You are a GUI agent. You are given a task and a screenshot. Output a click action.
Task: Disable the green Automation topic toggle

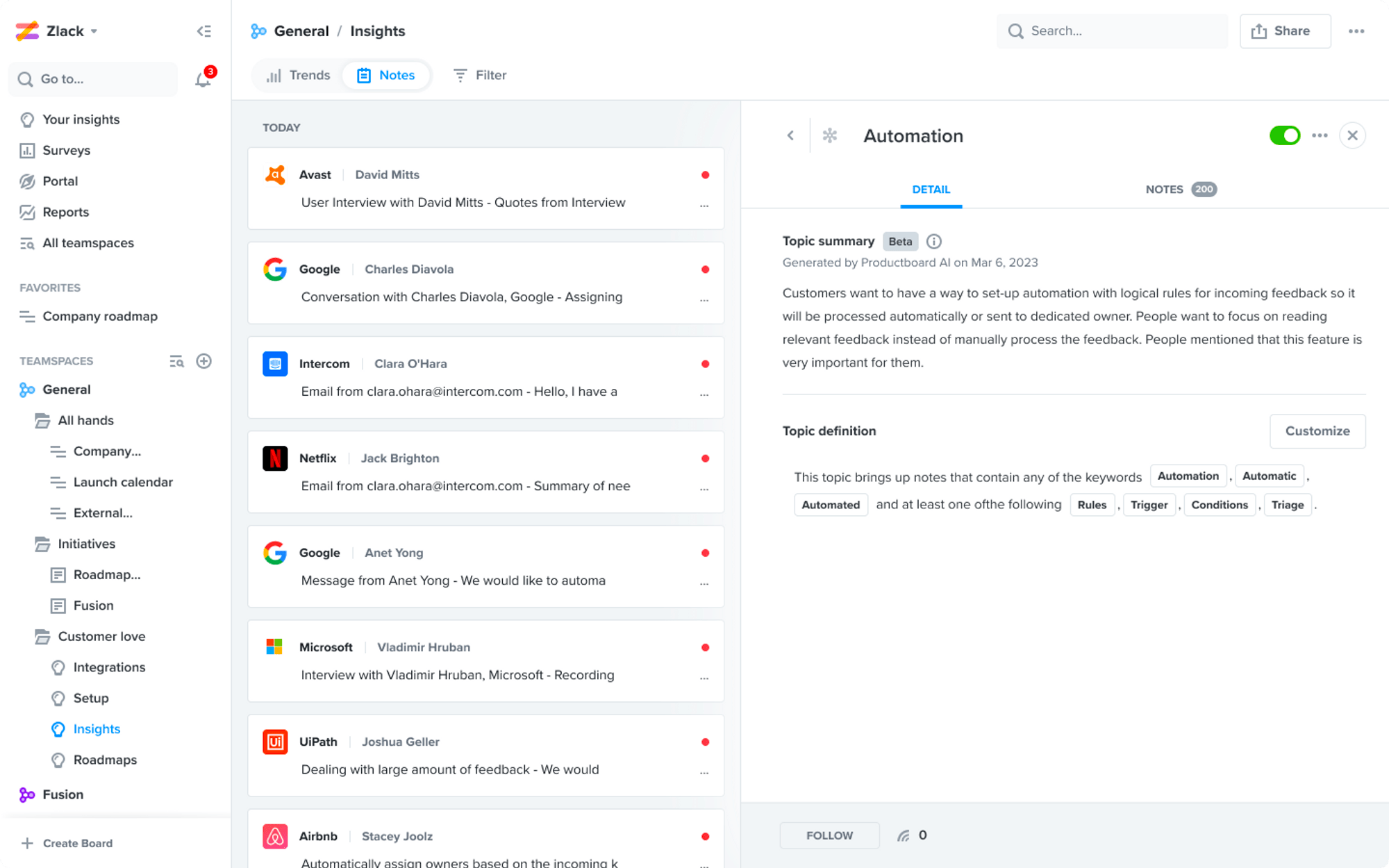[1286, 135]
